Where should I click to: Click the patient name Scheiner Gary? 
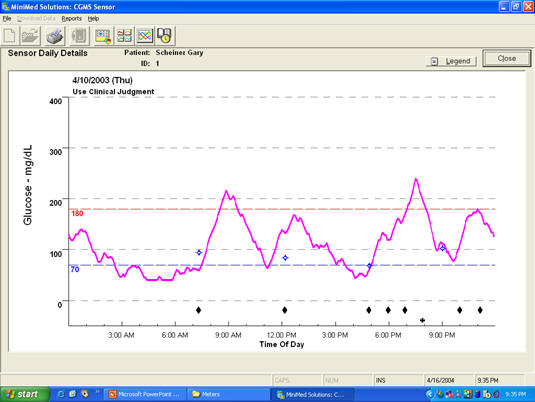[179, 53]
